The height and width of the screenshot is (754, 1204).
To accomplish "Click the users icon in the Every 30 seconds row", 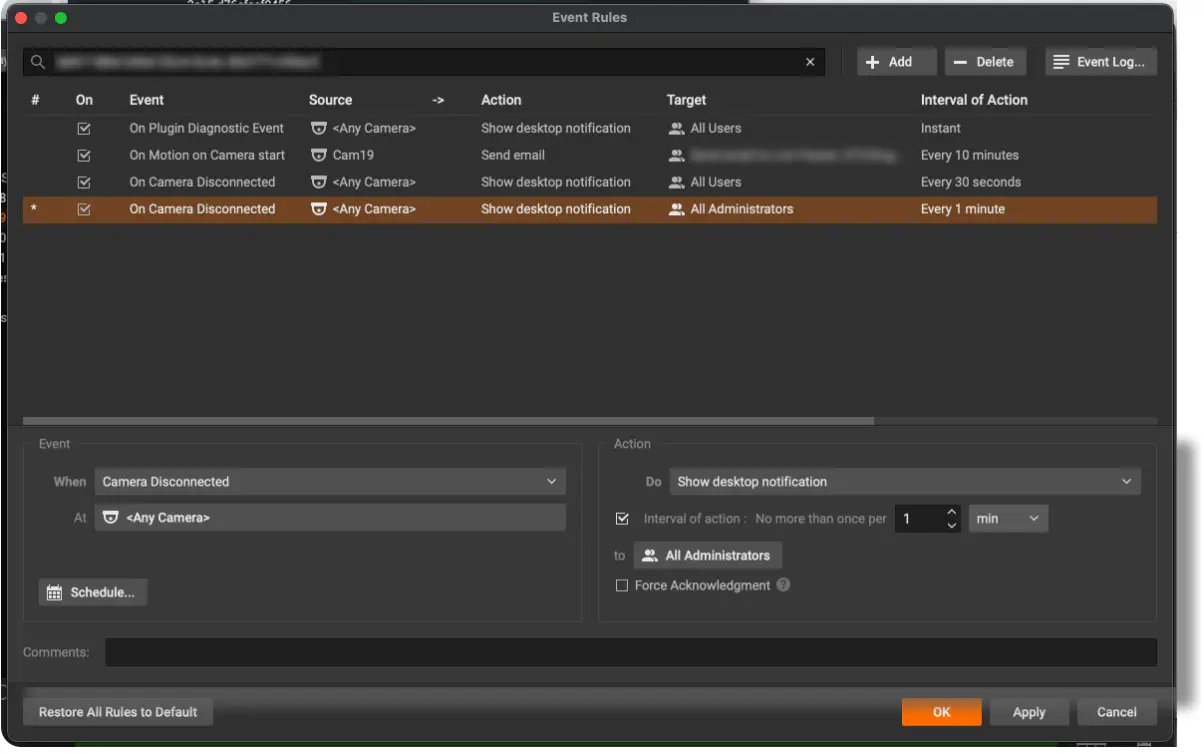I will (677, 182).
